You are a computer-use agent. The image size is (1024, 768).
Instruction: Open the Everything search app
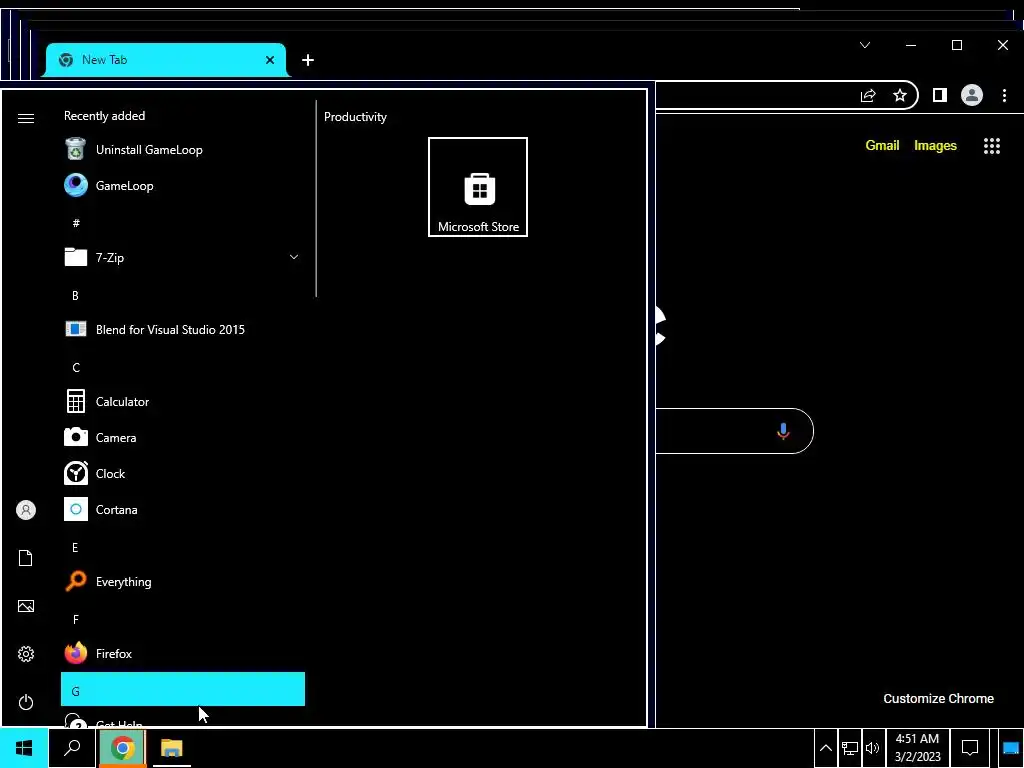[x=183, y=581]
